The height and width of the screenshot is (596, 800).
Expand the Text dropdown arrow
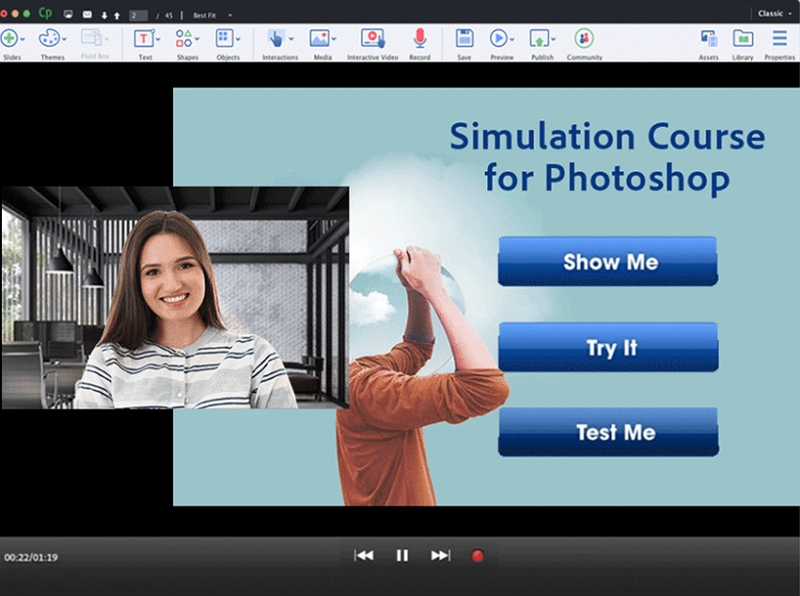(x=158, y=39)
